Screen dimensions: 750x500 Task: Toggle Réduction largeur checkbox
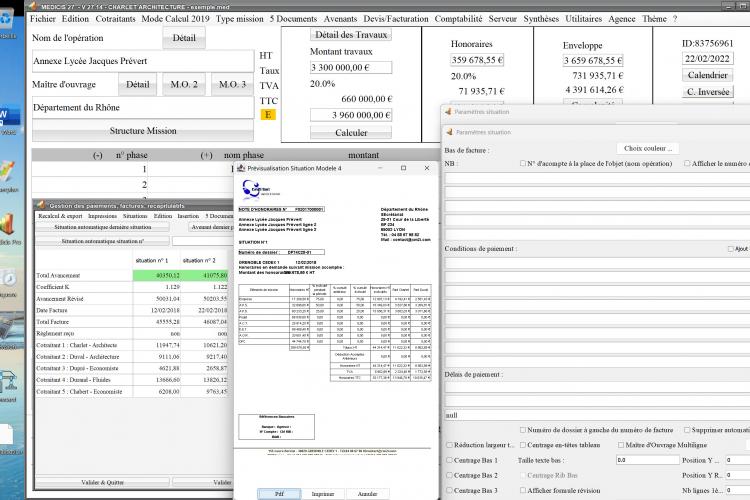(449, 445)
